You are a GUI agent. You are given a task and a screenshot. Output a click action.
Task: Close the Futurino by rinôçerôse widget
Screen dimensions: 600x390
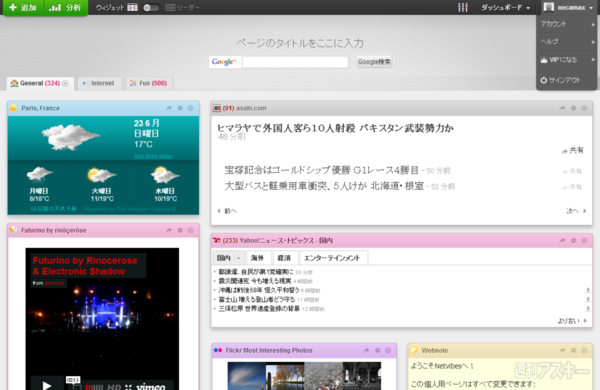(x=191, y=230)
